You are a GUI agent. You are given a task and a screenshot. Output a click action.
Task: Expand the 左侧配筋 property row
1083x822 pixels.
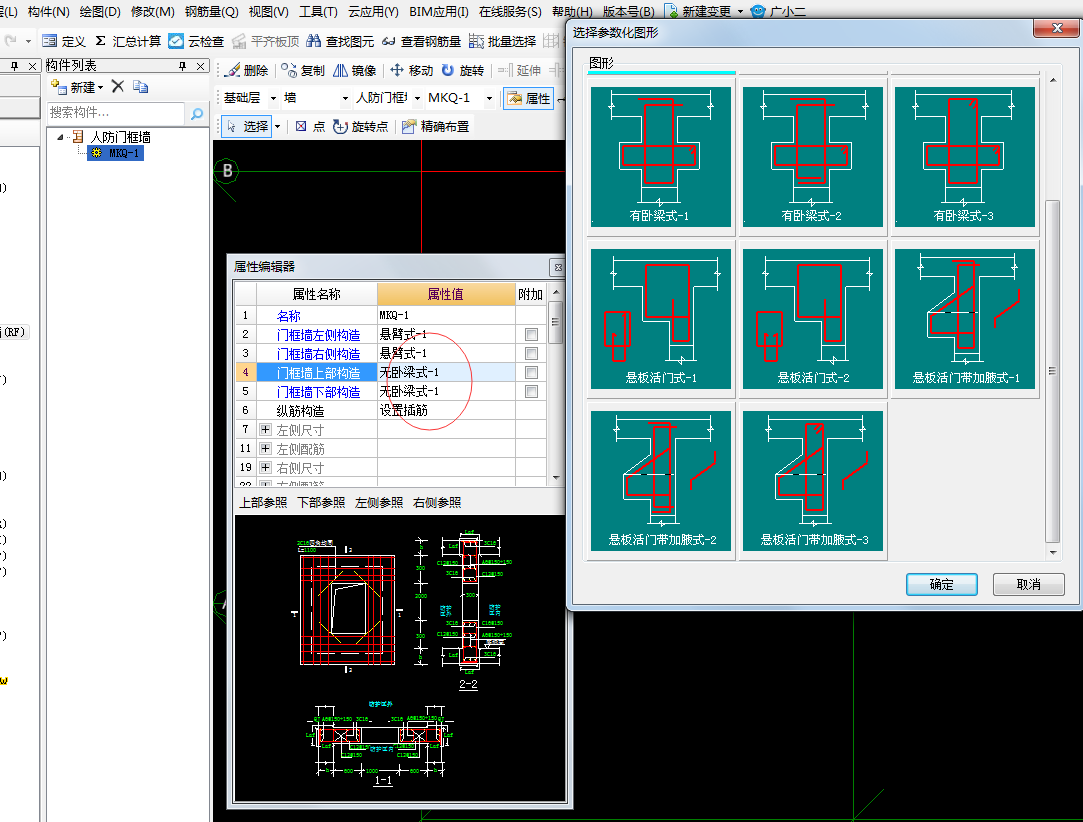tap(265, 449)
